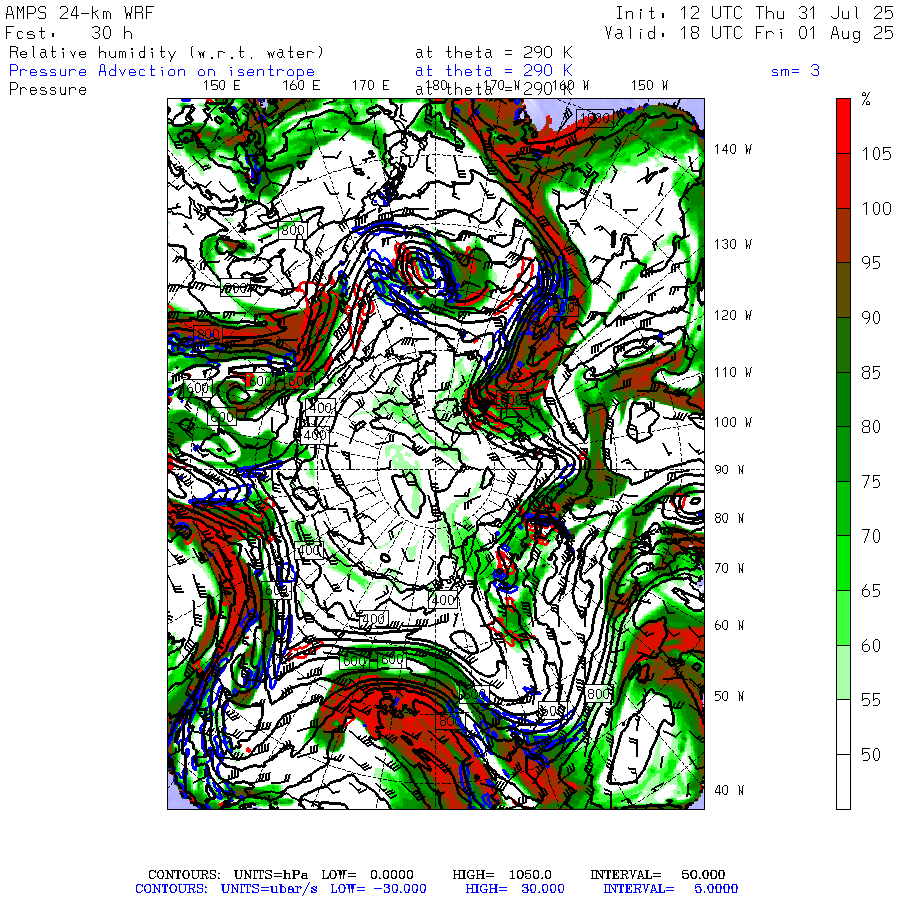This screenshot has height=900, width=900.
Task: Click the '40 W' longitude label
Action: (x=729, y=790)
